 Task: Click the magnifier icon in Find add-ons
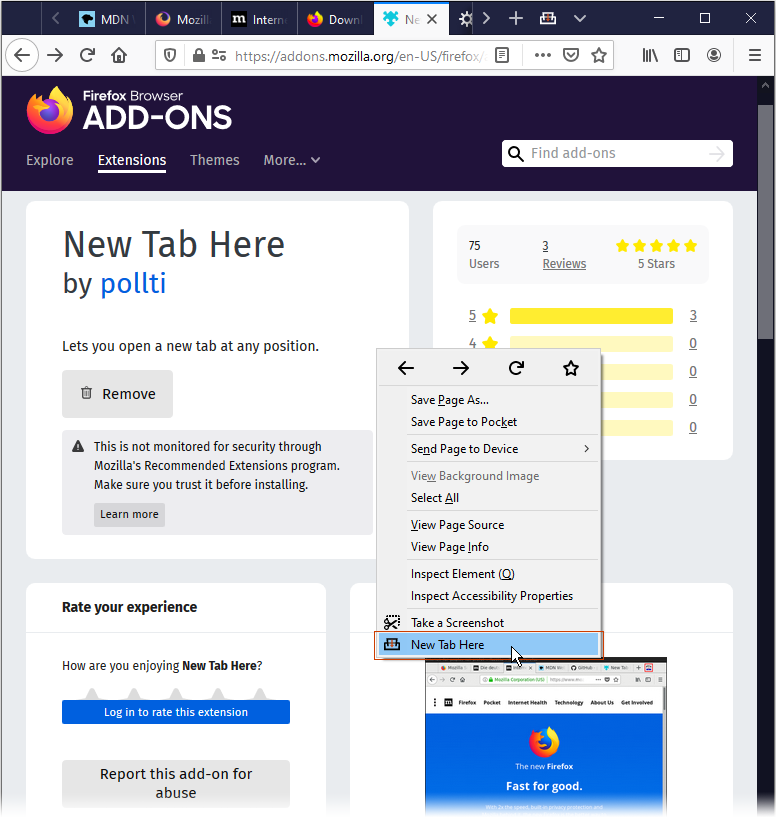515,154
